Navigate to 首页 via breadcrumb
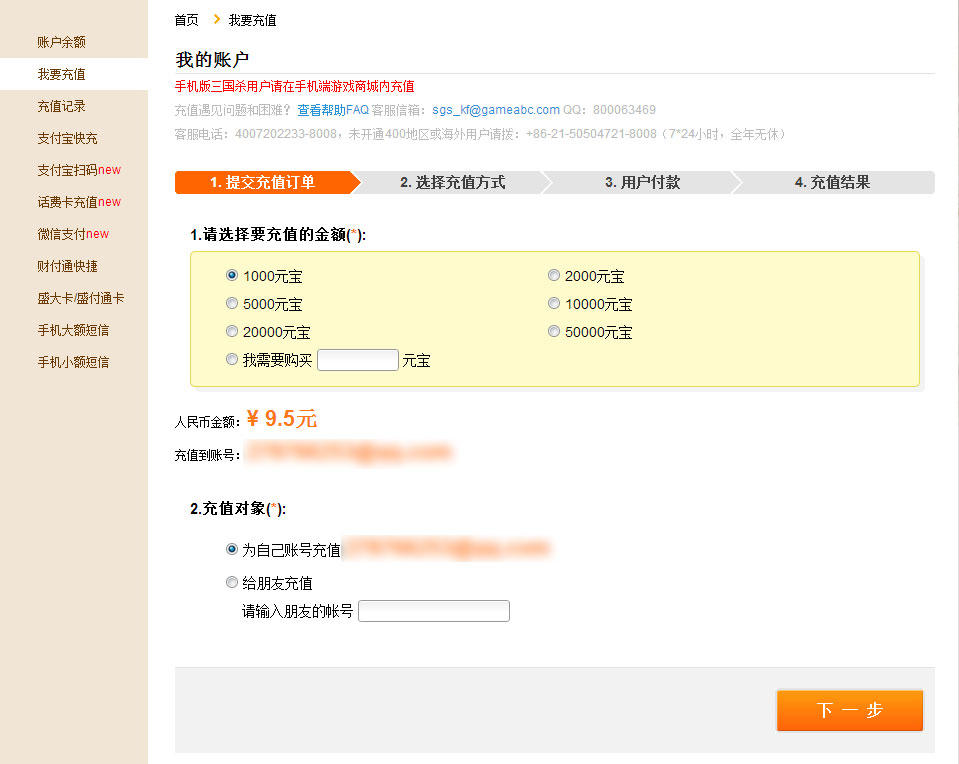Image resolution: width=959 pixels, height=764 pixels. pyautogui.click(x=185, y=19)
